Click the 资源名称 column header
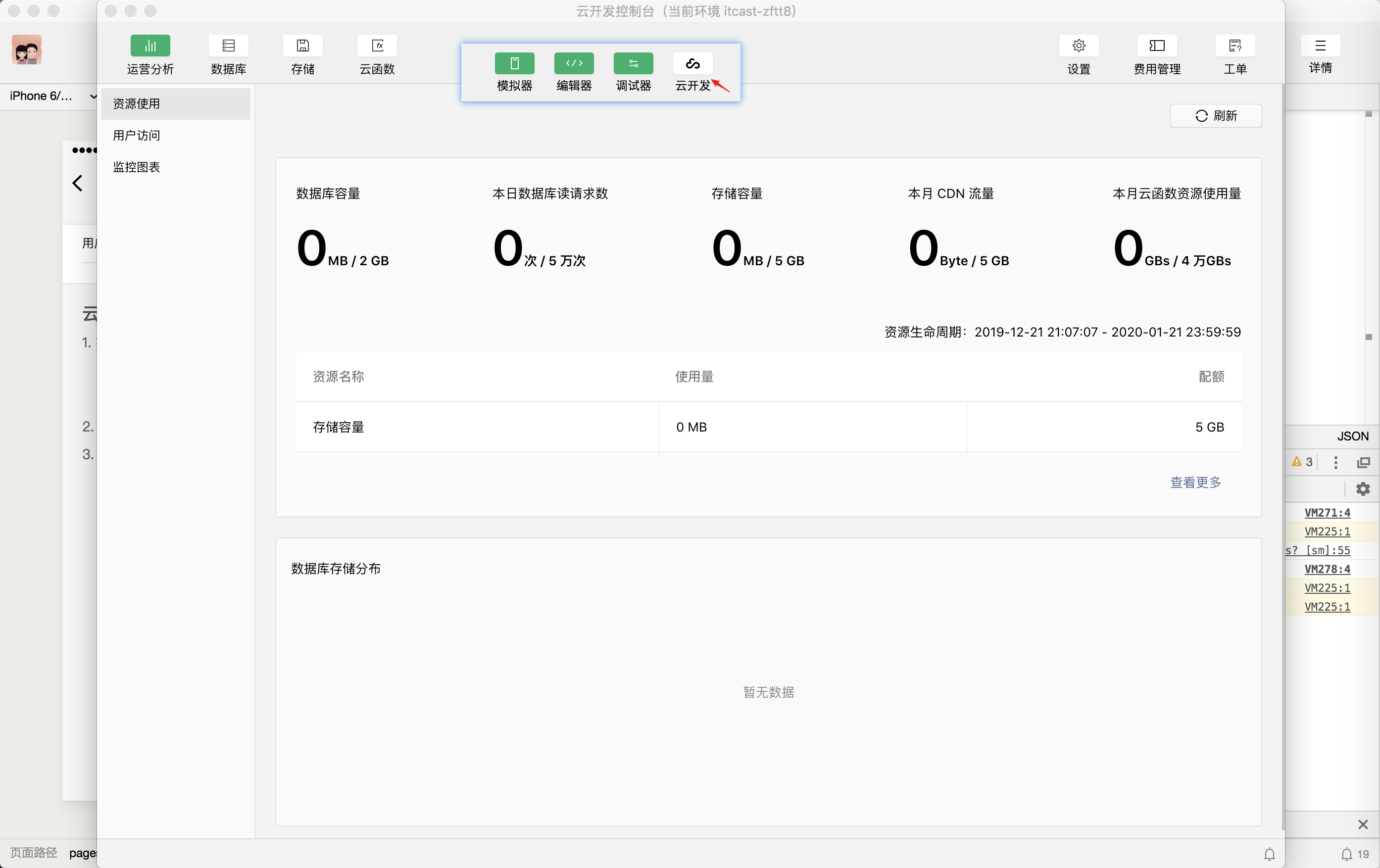Screen dimensions: 1380x868 point(338,377)
